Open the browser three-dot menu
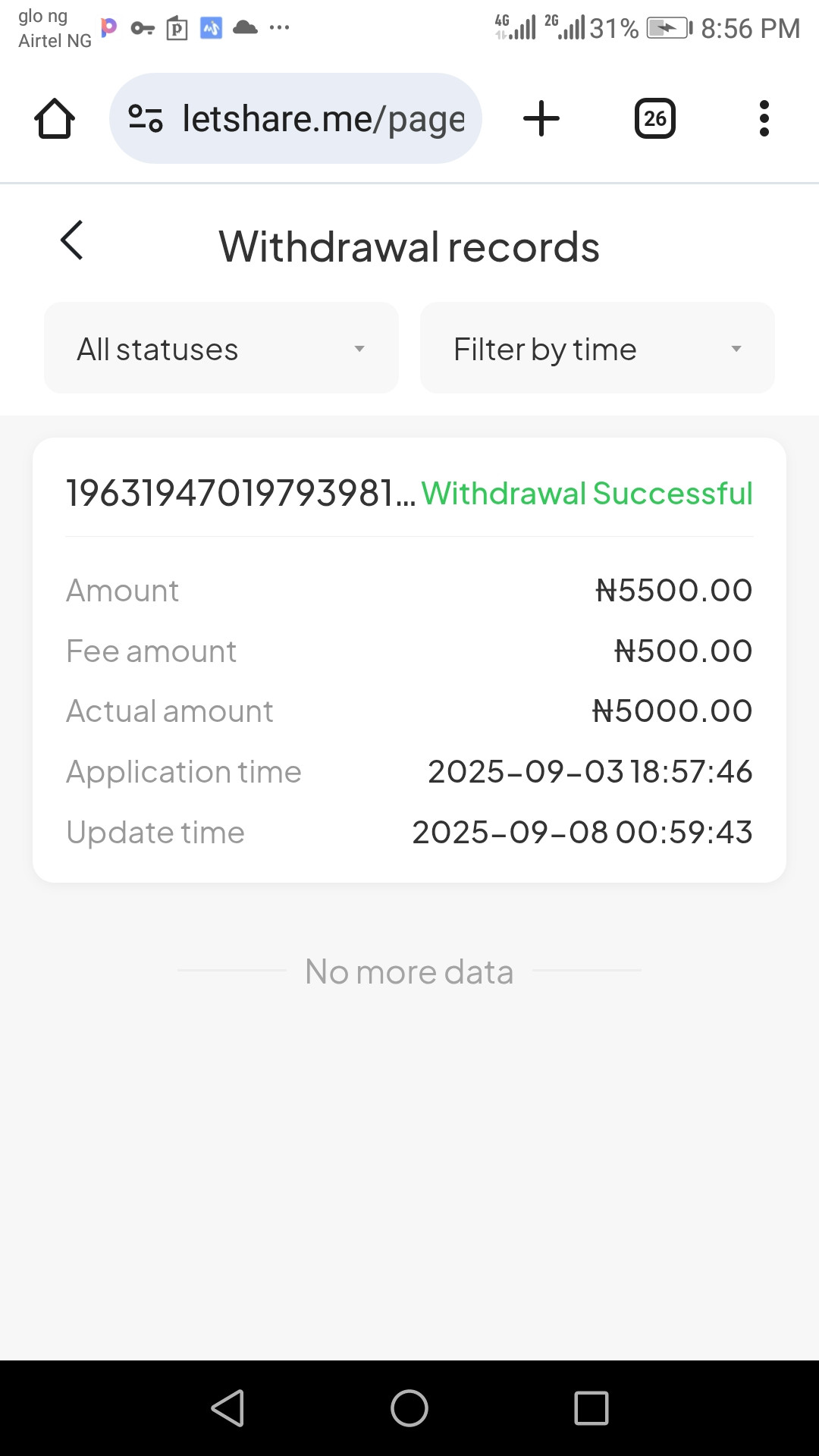Image resolution: width=819 pixels, height=1456 pixels. pos(764,119)
